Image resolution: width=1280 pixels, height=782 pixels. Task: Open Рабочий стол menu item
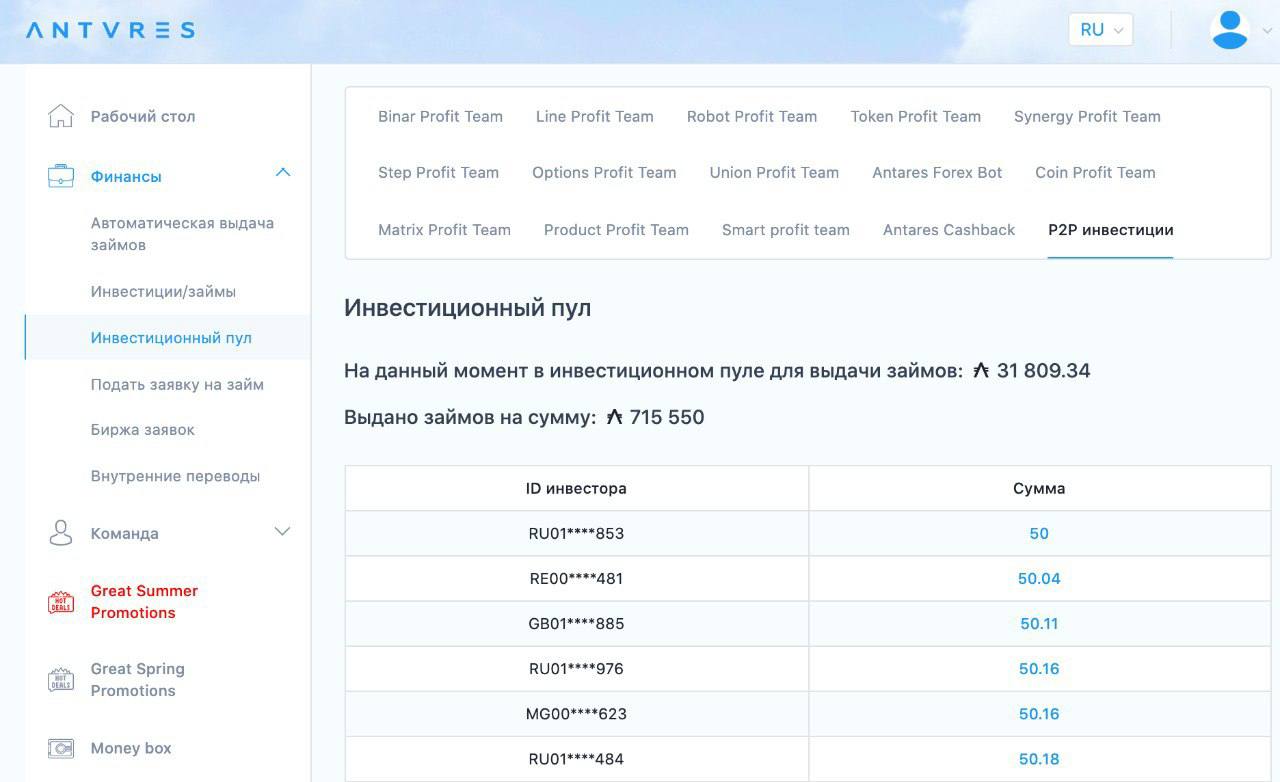(143, 116)
